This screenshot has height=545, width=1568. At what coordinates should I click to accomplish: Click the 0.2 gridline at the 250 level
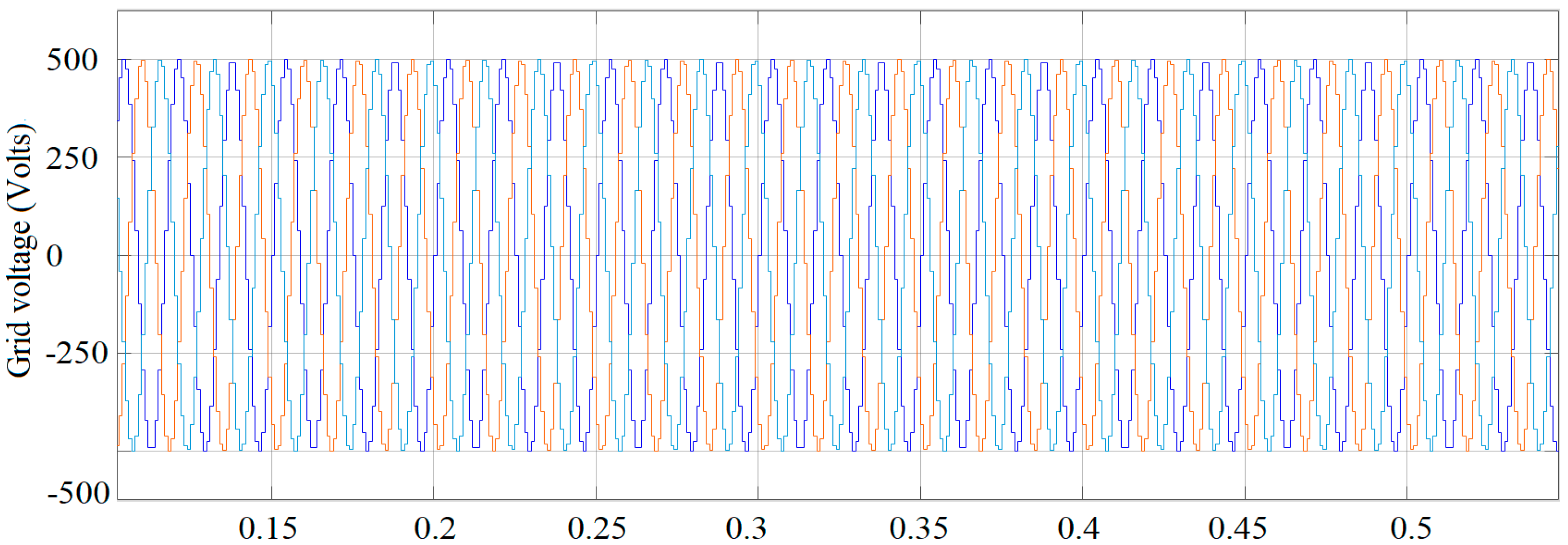pos(433,158)
